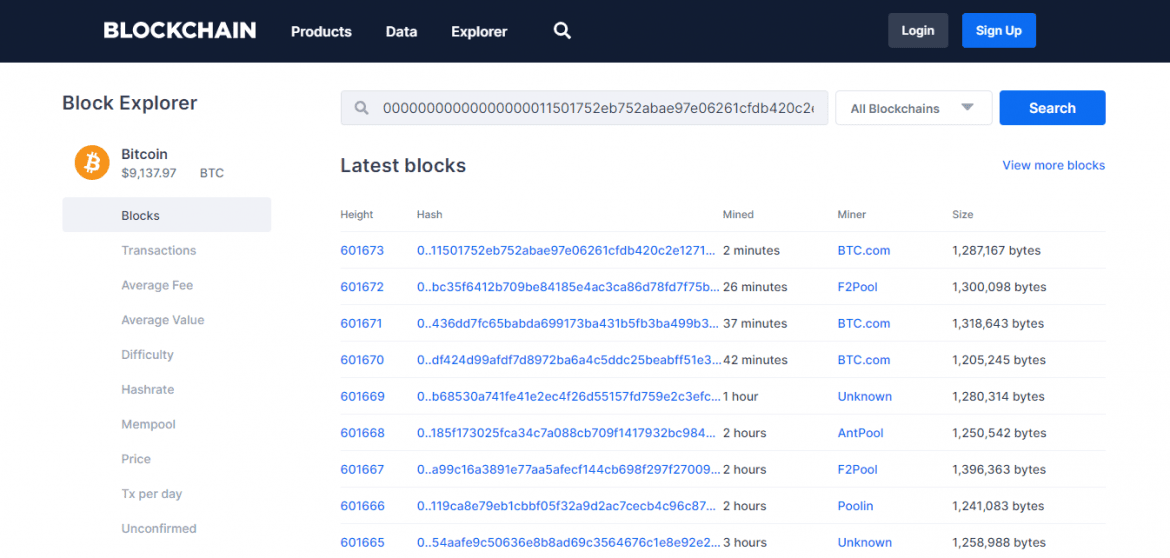The height and width of the screenshot is (558, 1170).
Task: Select Hashrate in the sidebar
Action: (147, 389)
